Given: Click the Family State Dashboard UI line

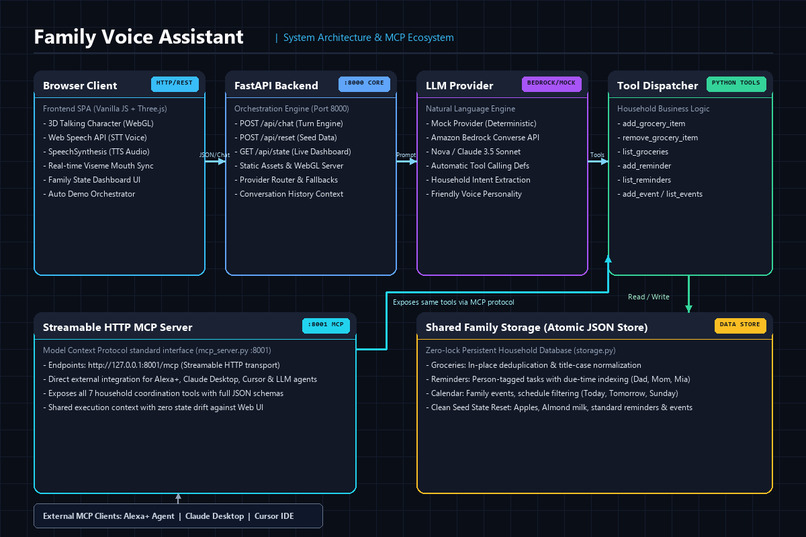Looking at the screenshot, I should click(91, 180).
